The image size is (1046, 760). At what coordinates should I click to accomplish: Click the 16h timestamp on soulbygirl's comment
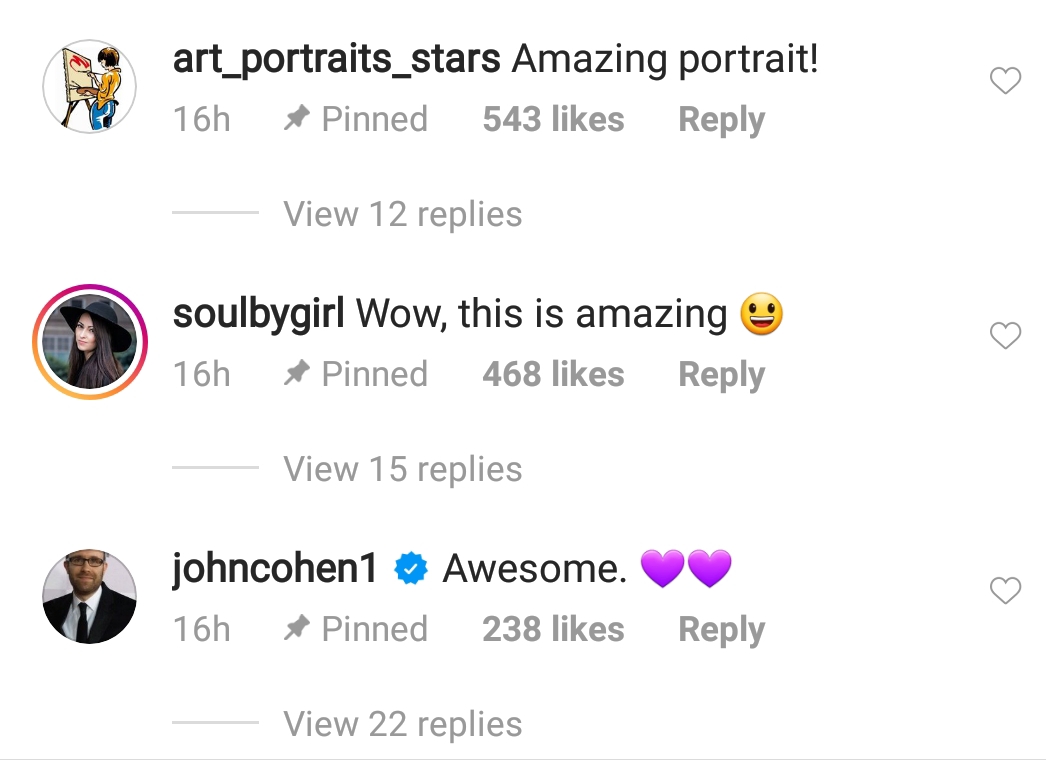click(201, 374)
